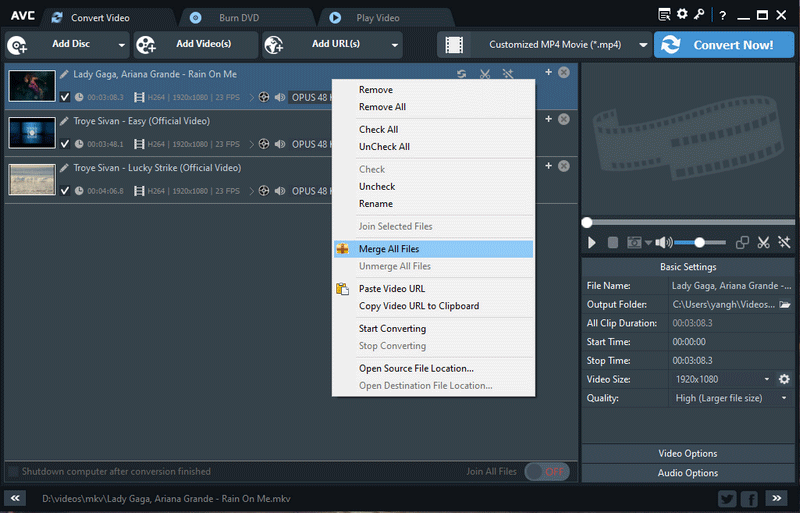This screenshot has height=513, width=800.
Task: Click plus icon on Troye Sivan Easy row
Action: coord(548,119)
